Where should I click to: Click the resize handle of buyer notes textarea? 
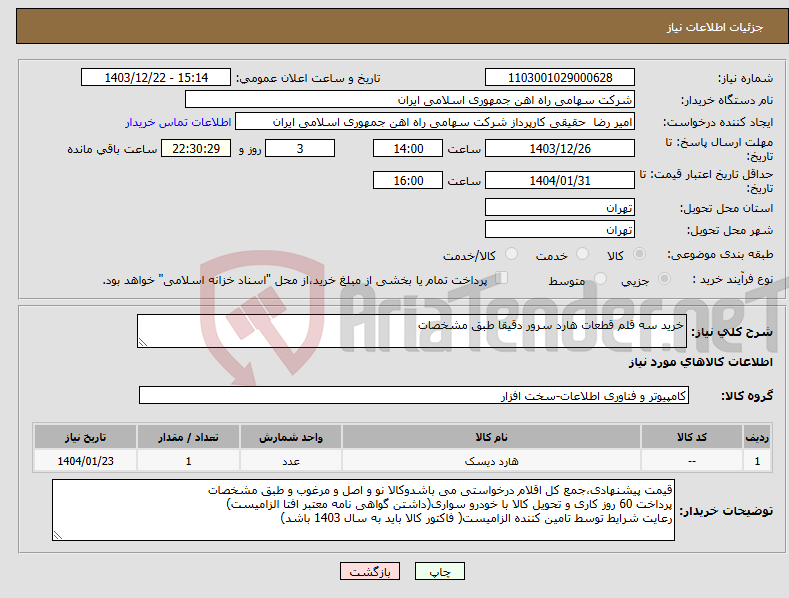tap(58, 536)
